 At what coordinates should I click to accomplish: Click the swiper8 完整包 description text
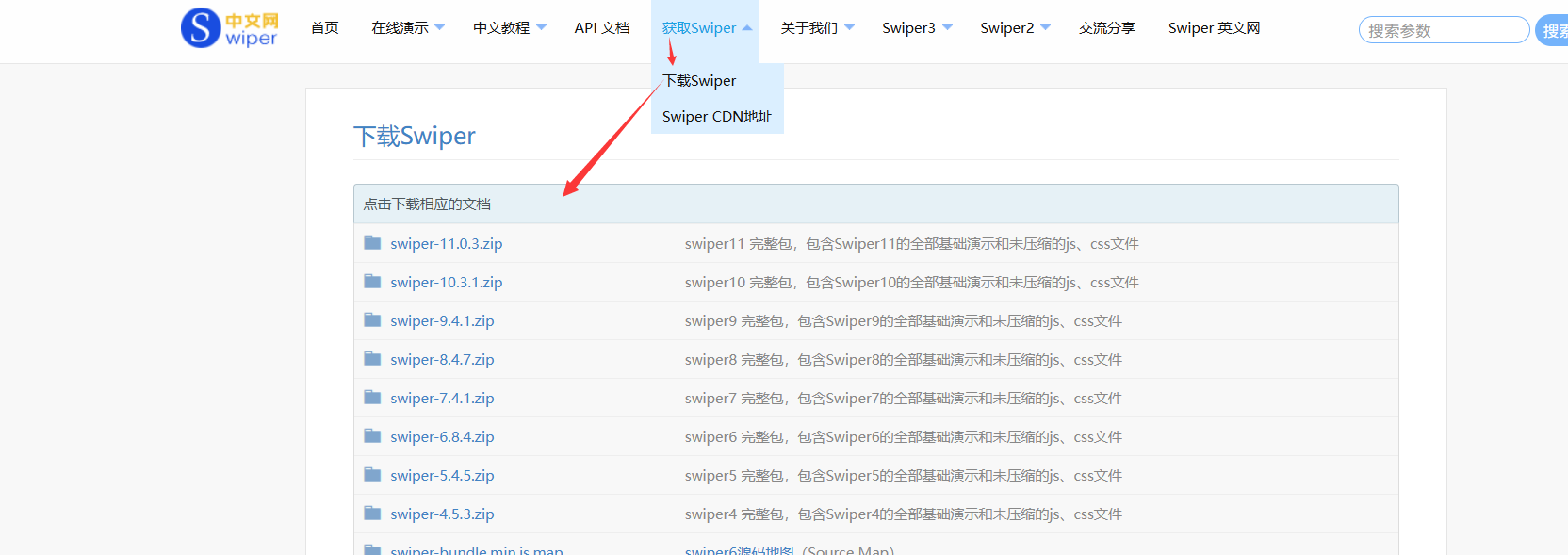pyautogui.click(x=903, y=360)
